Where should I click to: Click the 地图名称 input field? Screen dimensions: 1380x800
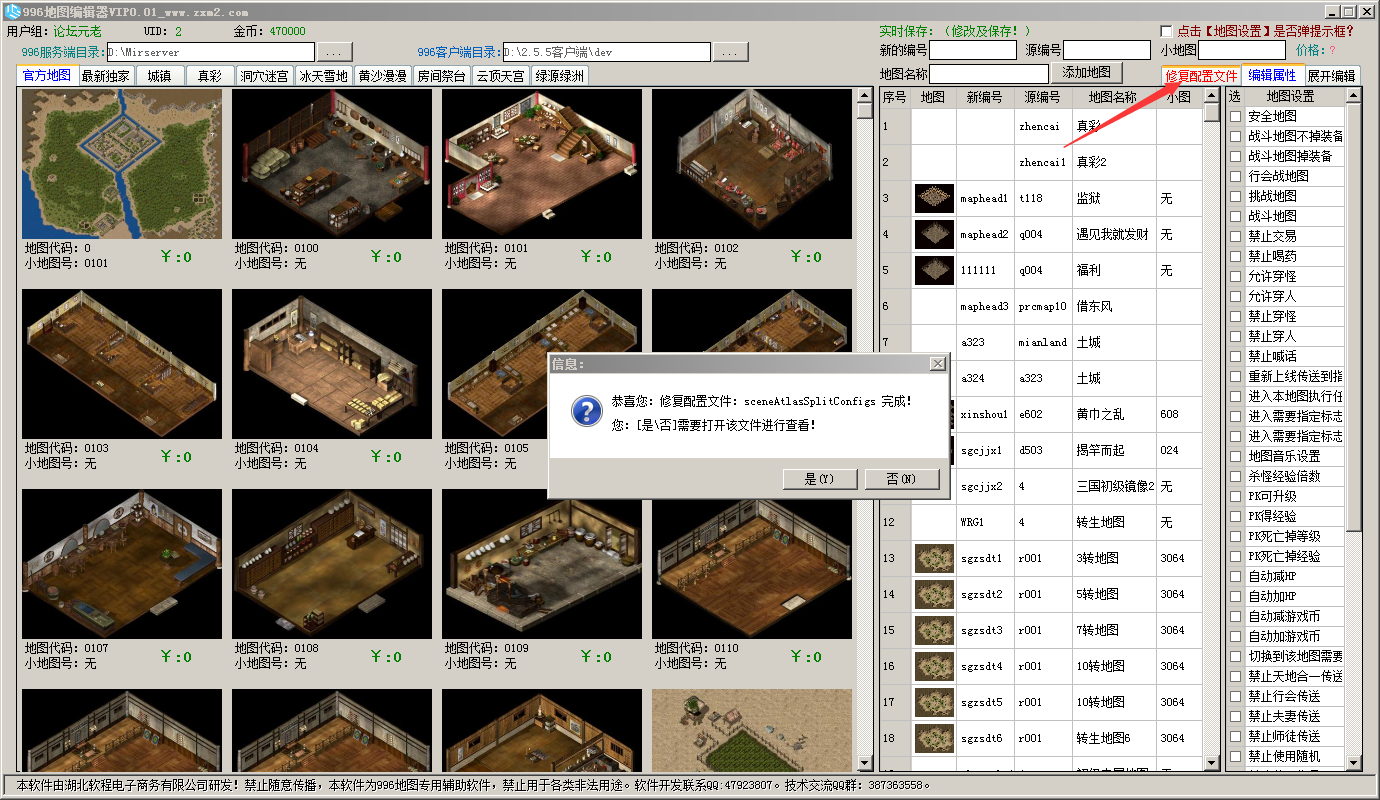(x=988, y=73)
